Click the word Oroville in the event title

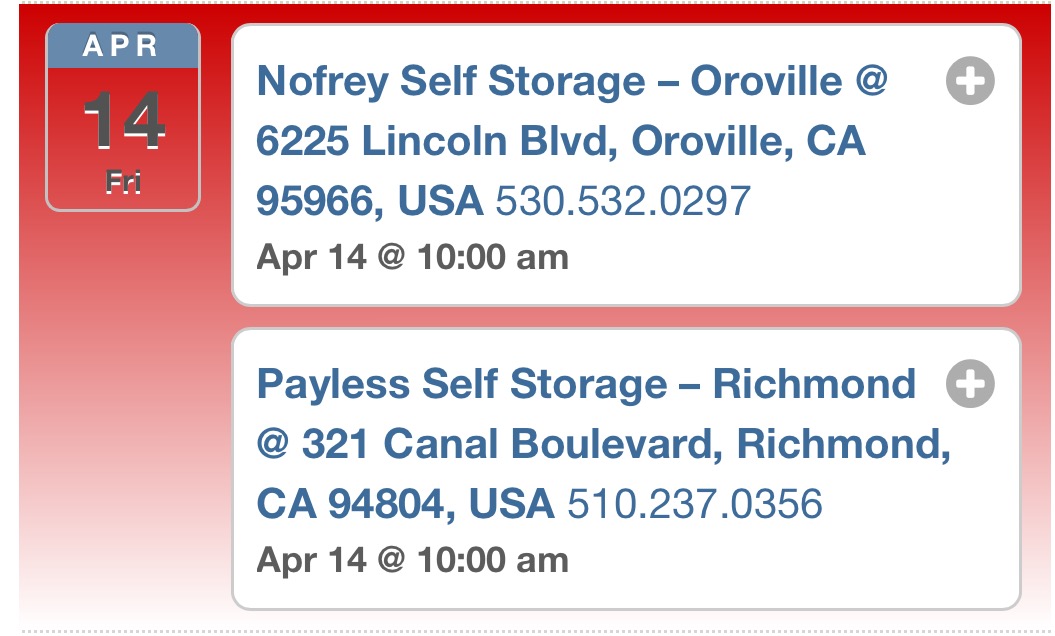758,81
